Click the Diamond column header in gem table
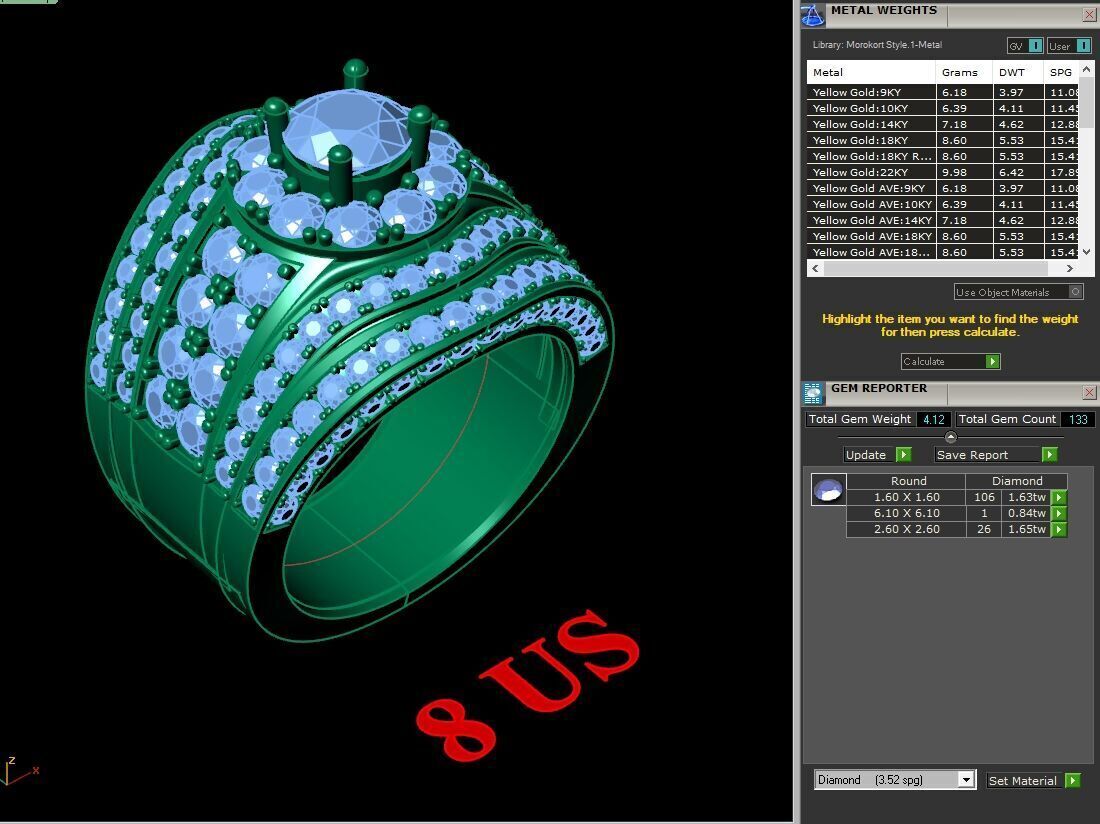This screenshot has width=1100, height=824. 1017,481
